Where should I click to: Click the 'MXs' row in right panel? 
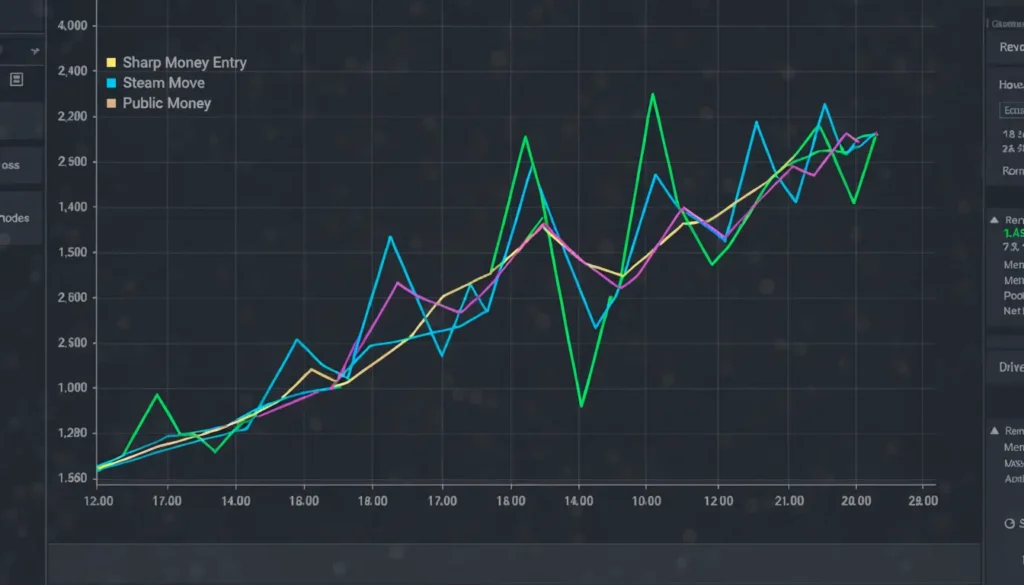pos(1014,464)
